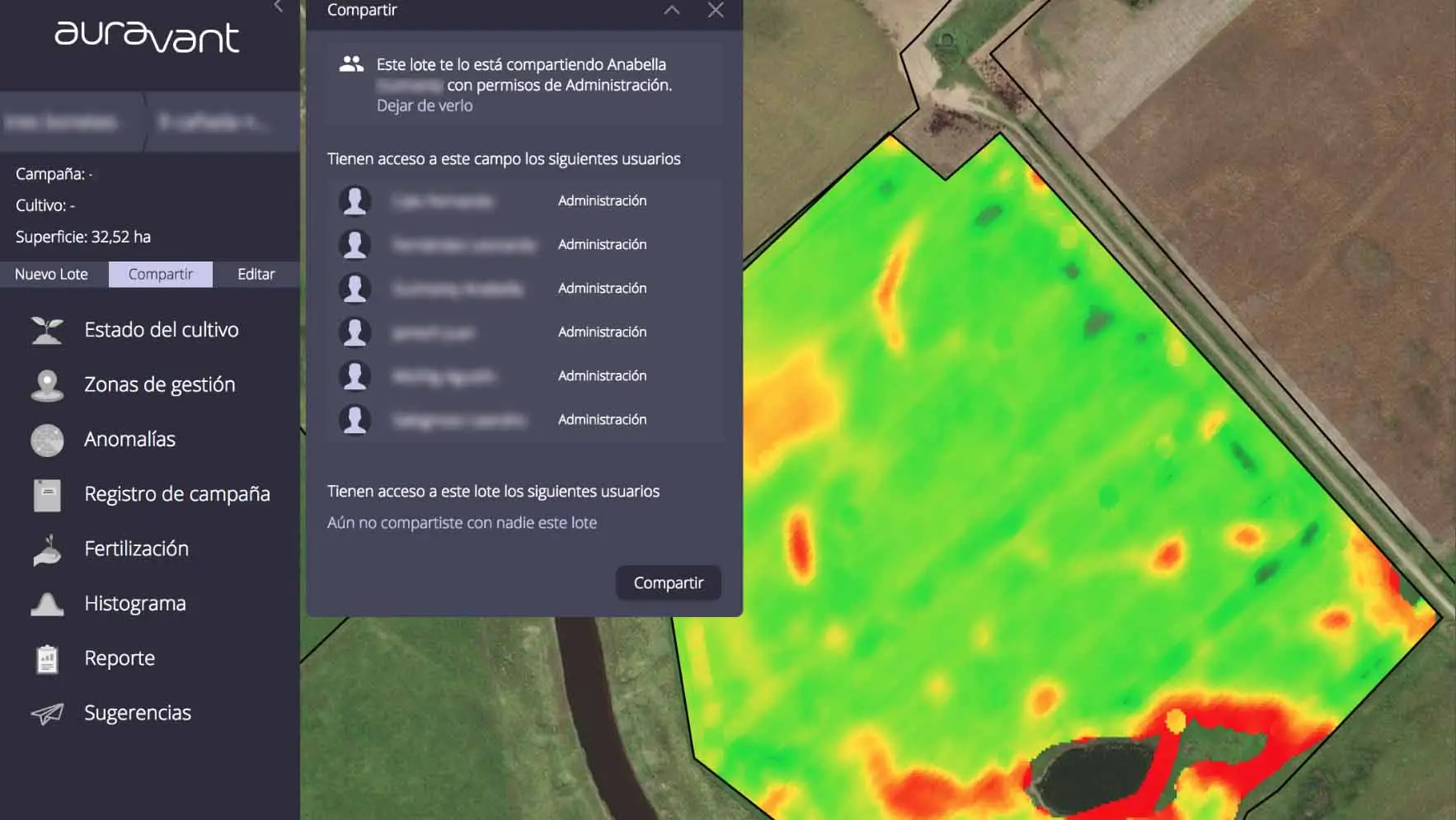The height and width of the screenshot is (820, 1456).
Task: Close the Compartir dialog
Action: 716,10
